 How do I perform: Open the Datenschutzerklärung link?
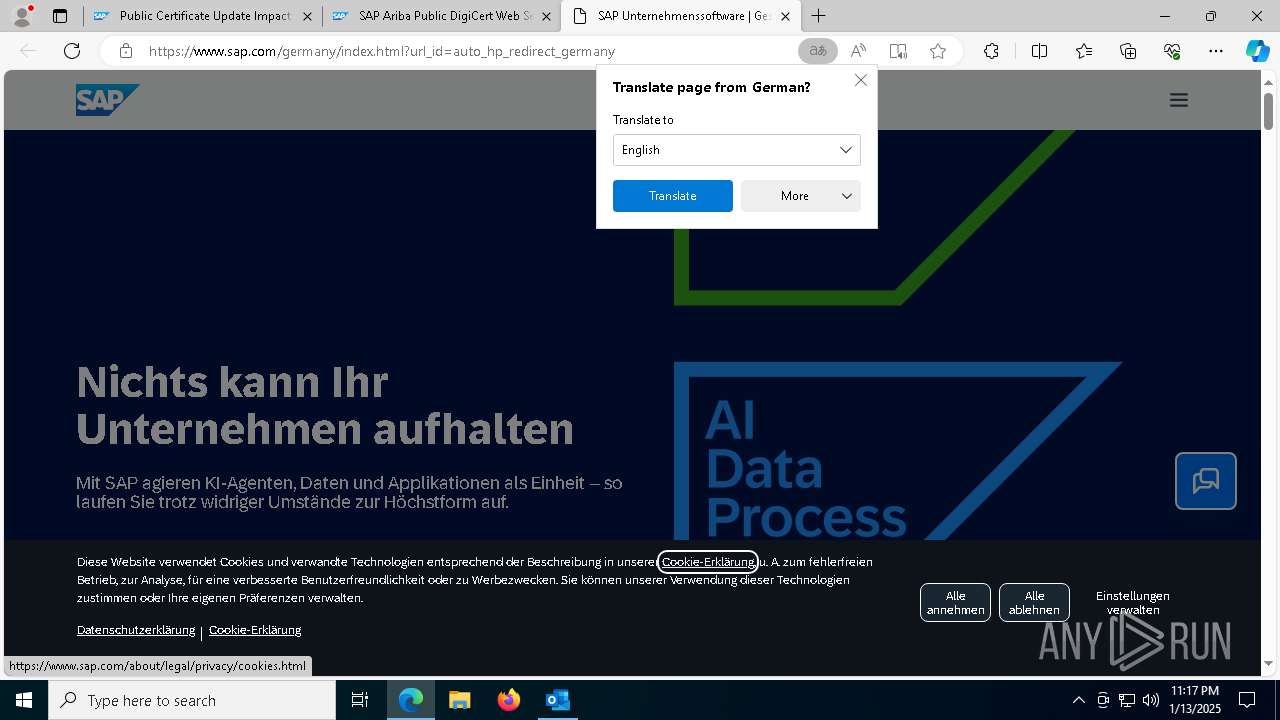(x=136, y=630)
